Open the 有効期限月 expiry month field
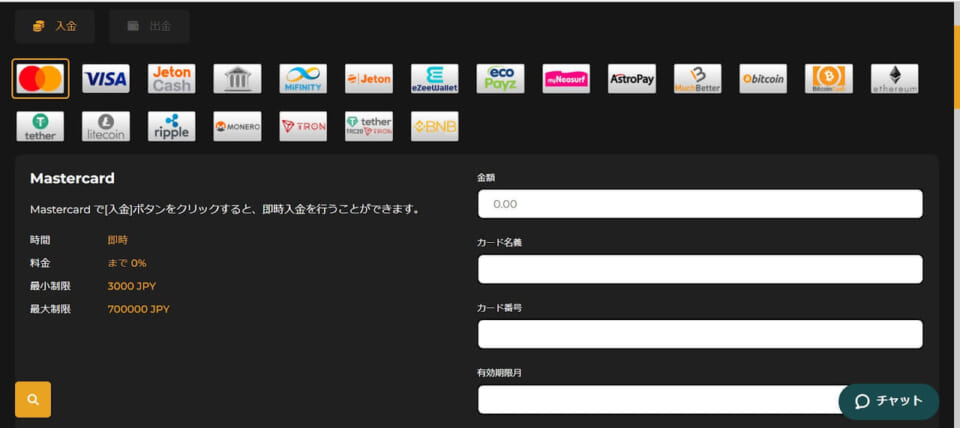960x428 pixels. coord(700,399)
